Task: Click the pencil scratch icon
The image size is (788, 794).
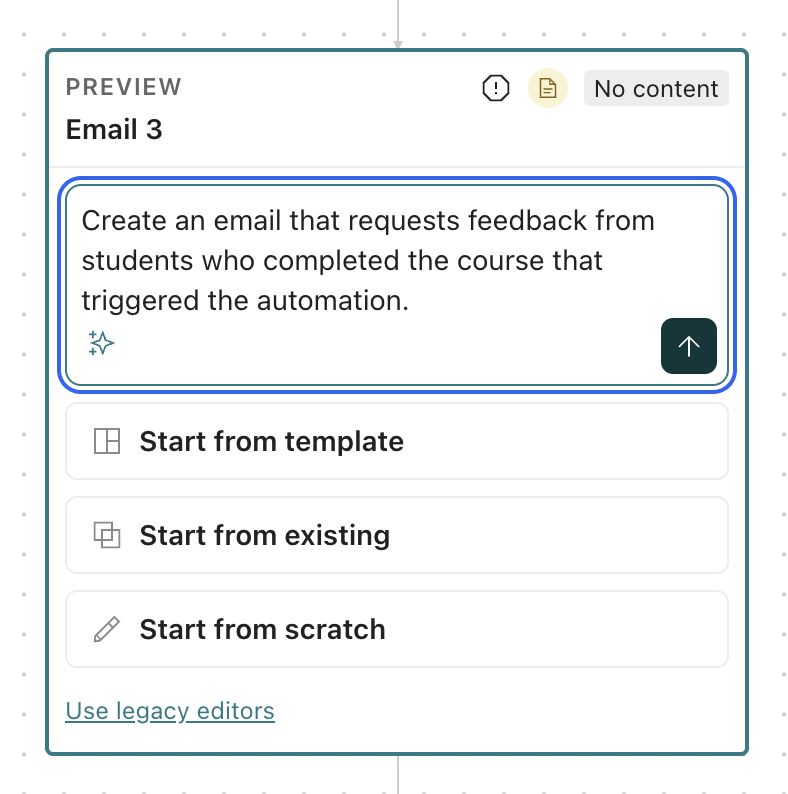Action: click(x=107, y=629)
